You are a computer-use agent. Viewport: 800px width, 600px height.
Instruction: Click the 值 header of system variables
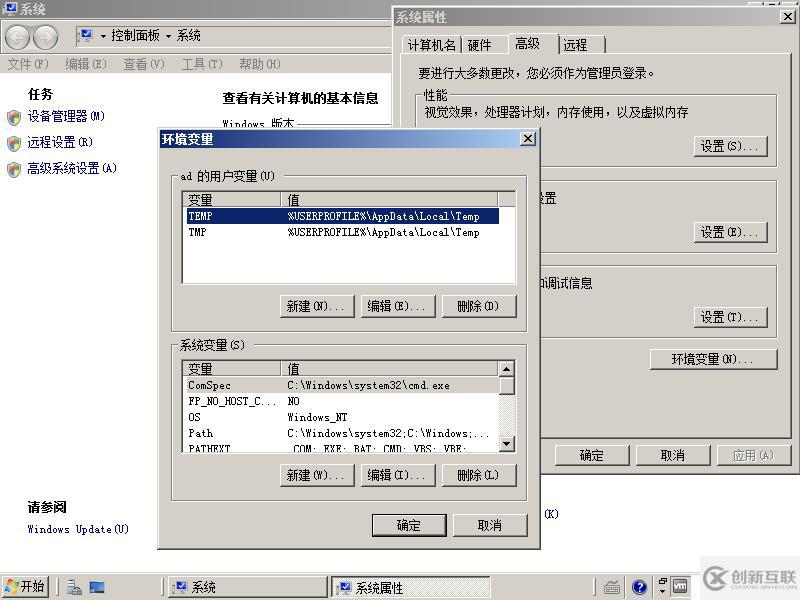click(x=389, y=368)
